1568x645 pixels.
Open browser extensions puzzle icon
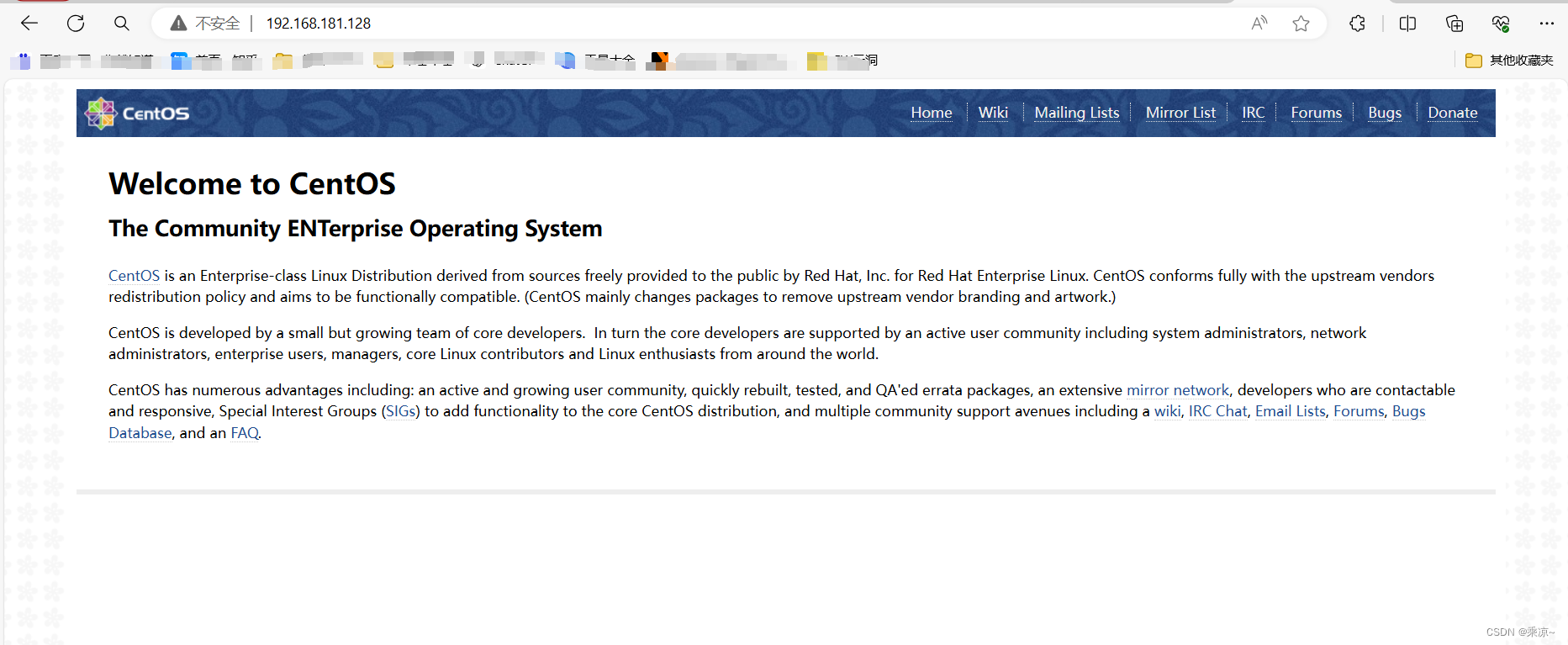click(x=1357, y=24)
